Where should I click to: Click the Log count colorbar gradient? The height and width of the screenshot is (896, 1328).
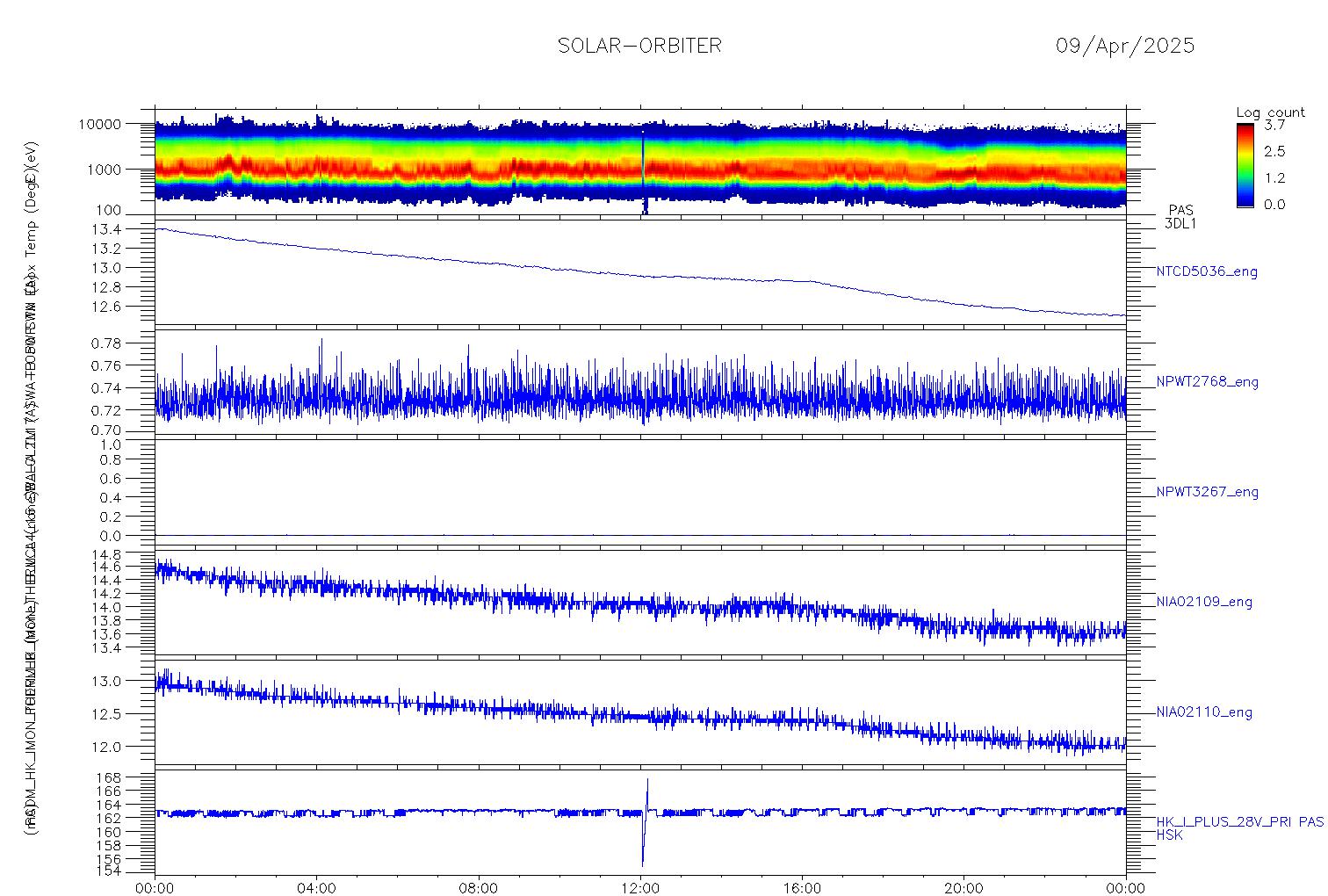pyautogui.click(x=1245, y=165)
